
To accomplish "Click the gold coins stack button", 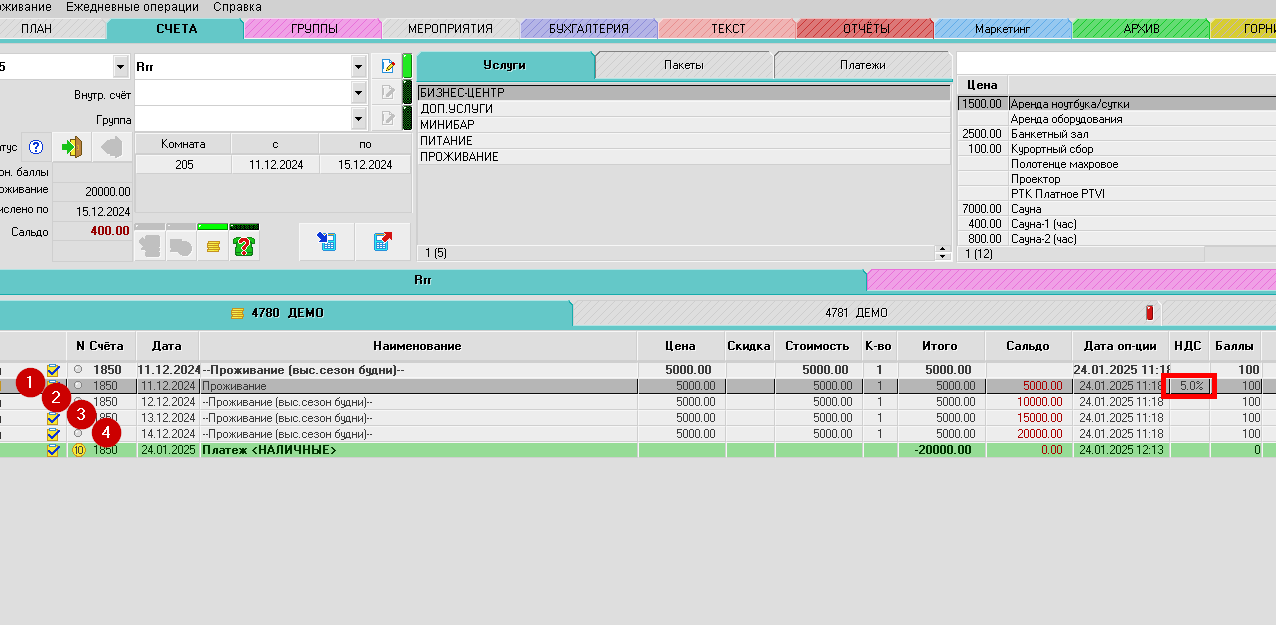I will [x=212, y=245].
